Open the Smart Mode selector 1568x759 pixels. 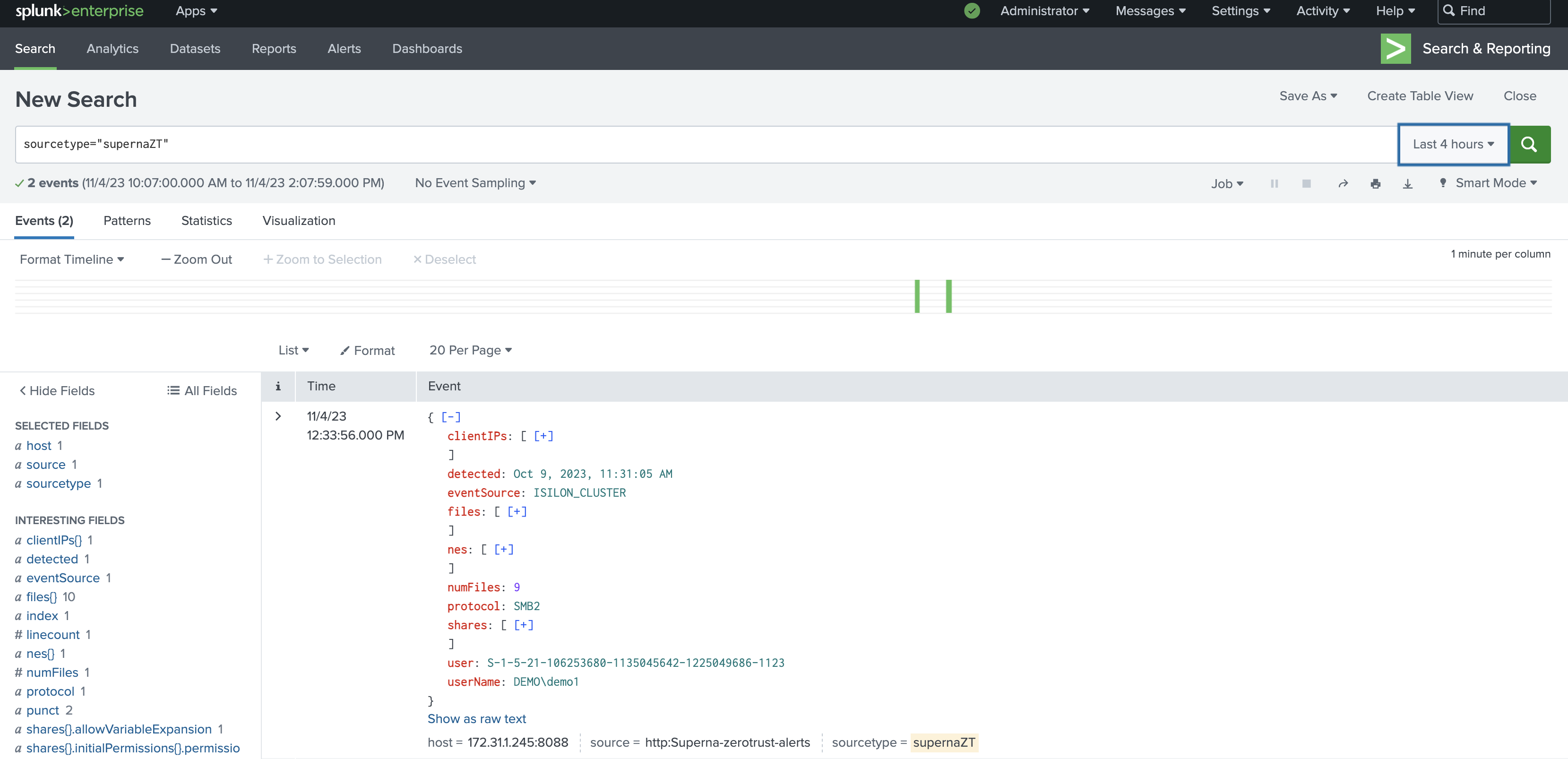tap(1488, 183)
